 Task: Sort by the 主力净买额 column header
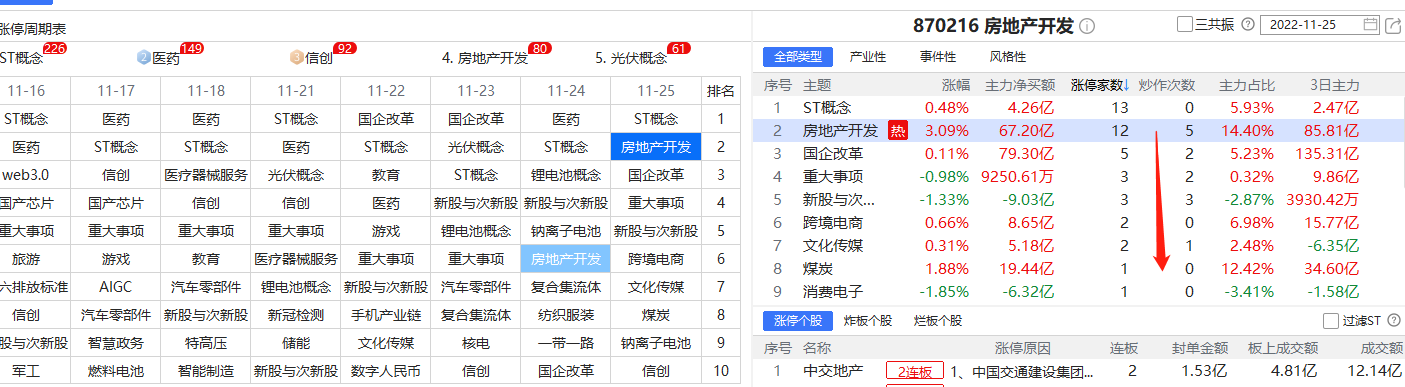[1020, 86]
